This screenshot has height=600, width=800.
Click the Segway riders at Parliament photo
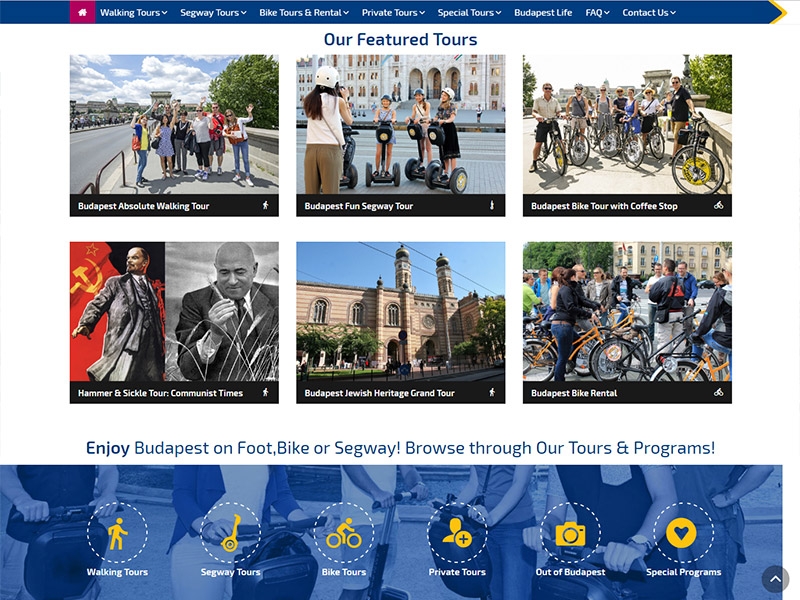pos(401,124)
